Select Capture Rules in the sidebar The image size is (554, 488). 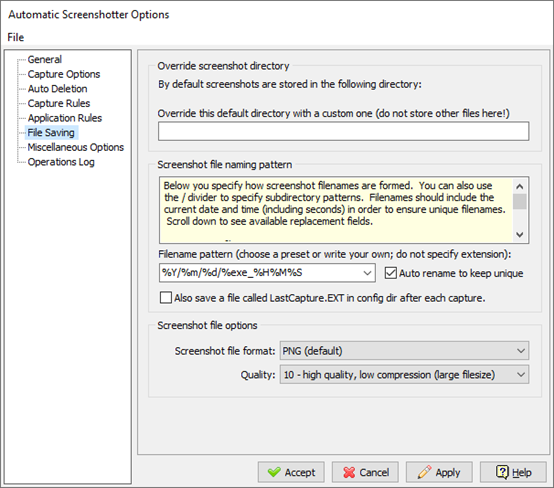point(59,103)
